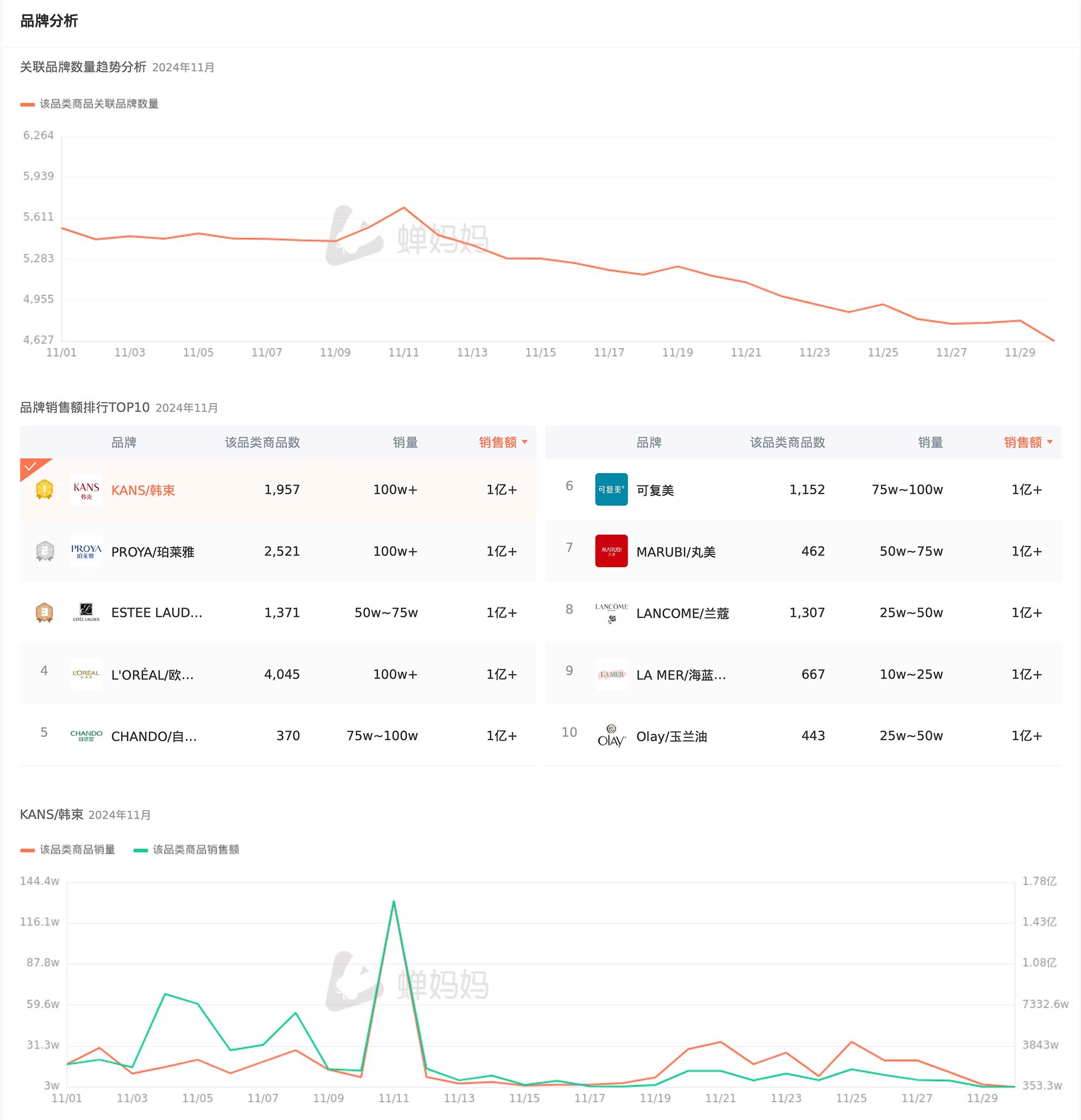Click left table 销量 column header
1081x1120 pixels.
(x=405, y=442)
